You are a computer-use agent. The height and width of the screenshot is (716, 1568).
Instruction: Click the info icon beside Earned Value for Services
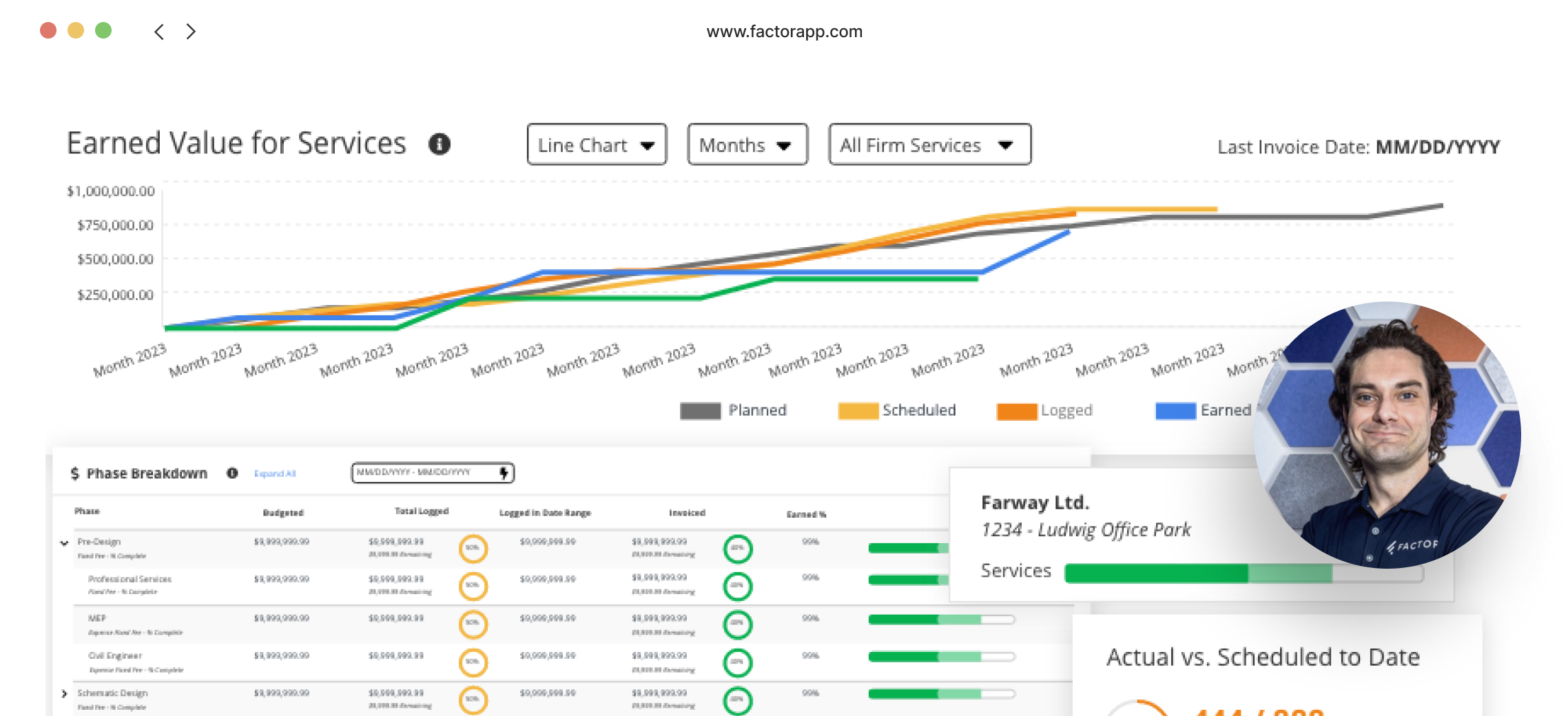click(440, 145)
